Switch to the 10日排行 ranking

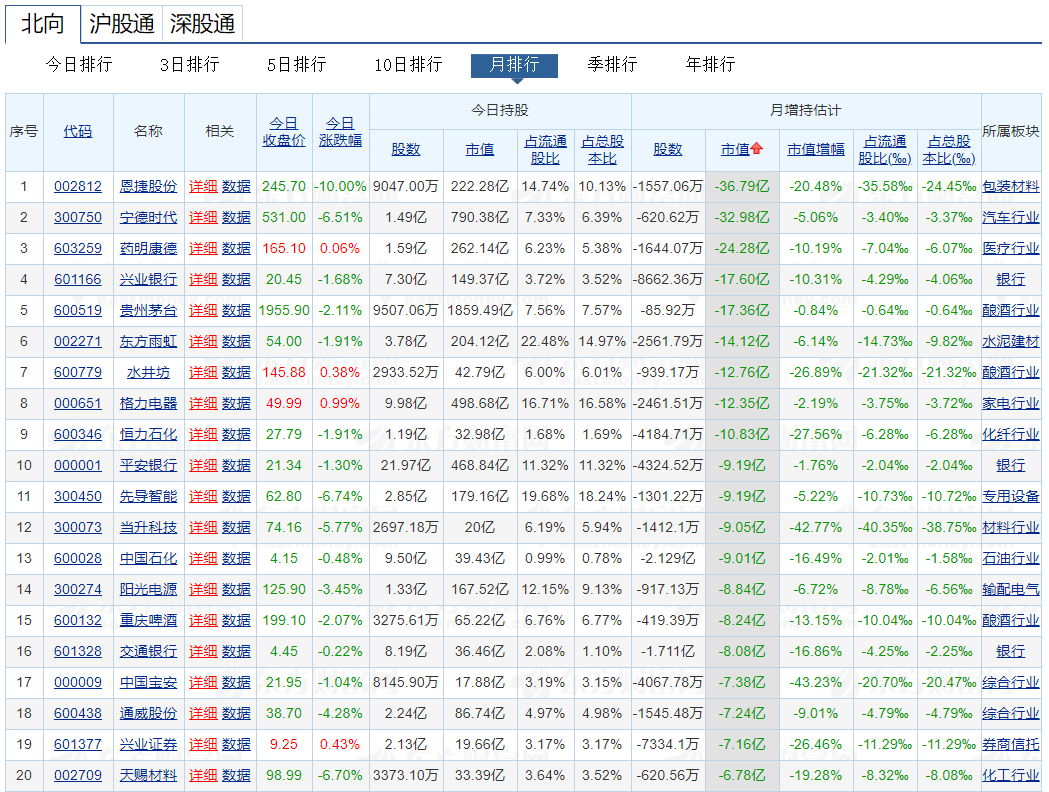coord(408,64)
